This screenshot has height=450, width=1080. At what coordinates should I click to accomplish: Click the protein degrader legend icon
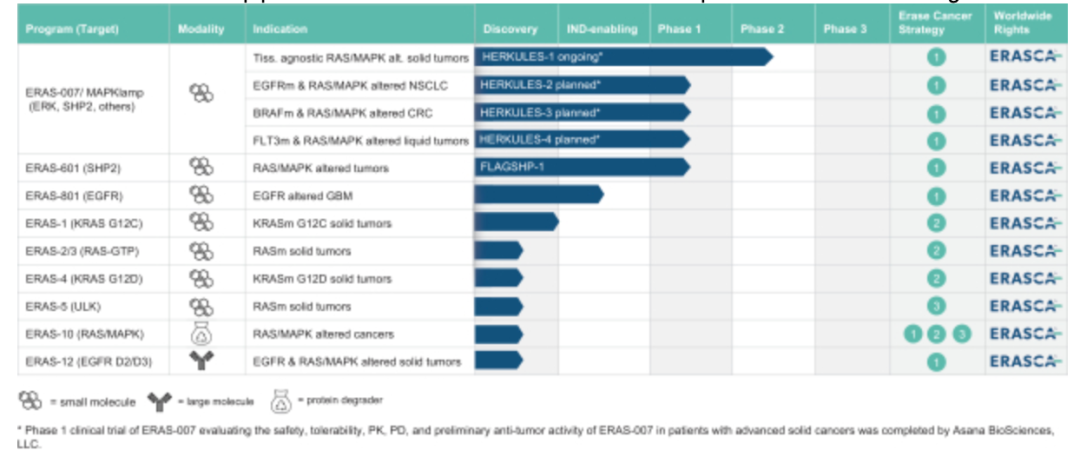(x=278, y=401)
